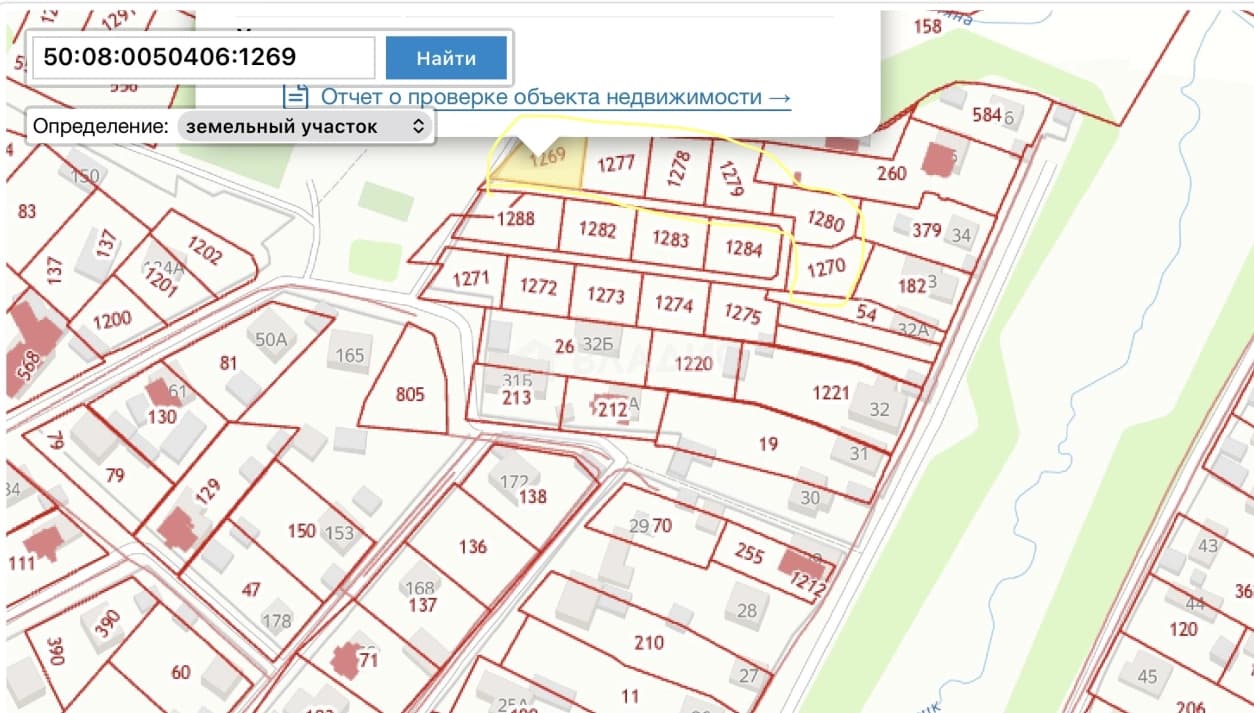Image resolution: width=1254 pixels, height=713 pixels.
Task: Click parcel 213 on the map
Action: pyautogui.click(x=516, y=398)
